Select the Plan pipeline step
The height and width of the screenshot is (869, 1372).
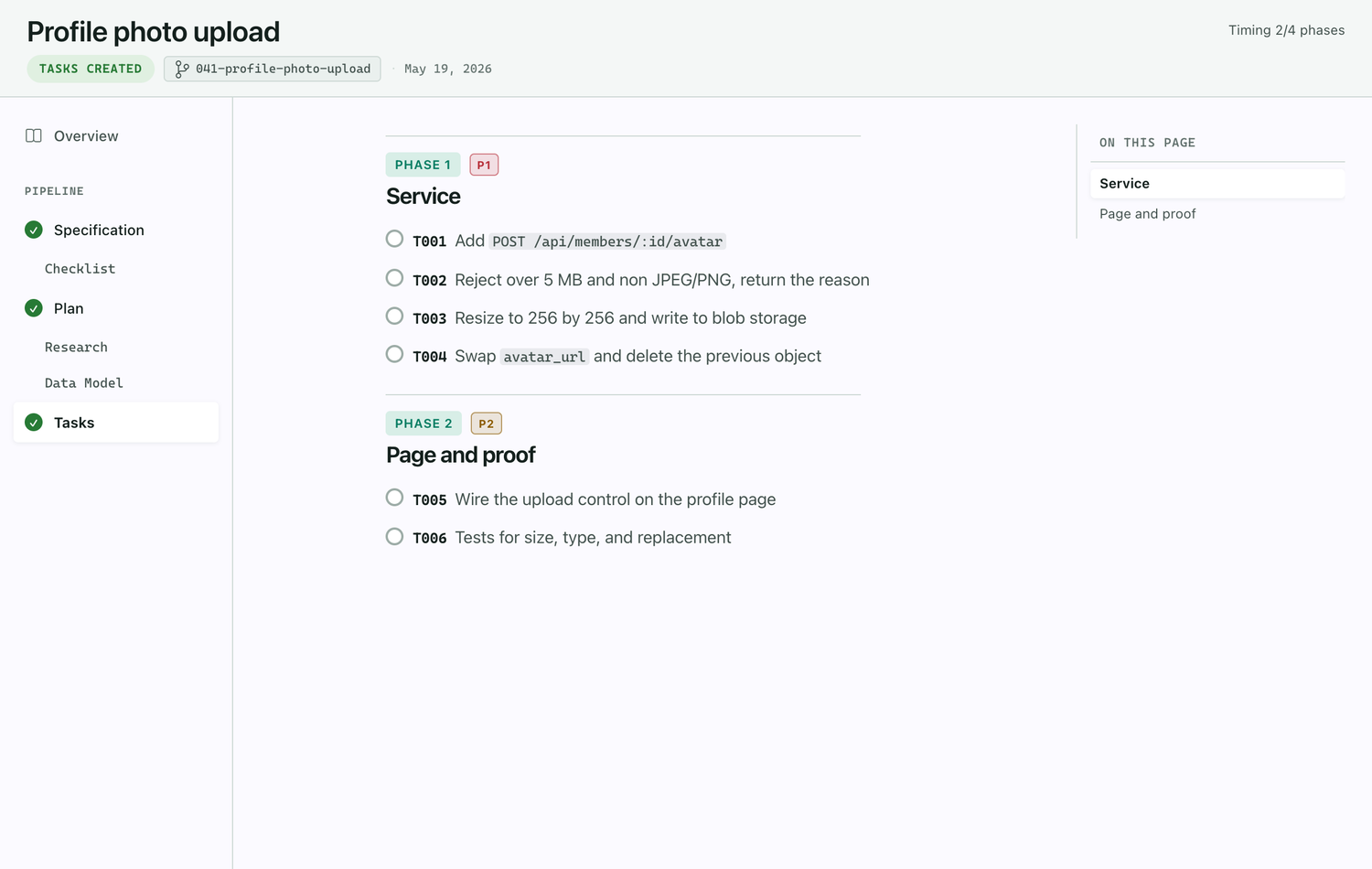pos(116,308)
